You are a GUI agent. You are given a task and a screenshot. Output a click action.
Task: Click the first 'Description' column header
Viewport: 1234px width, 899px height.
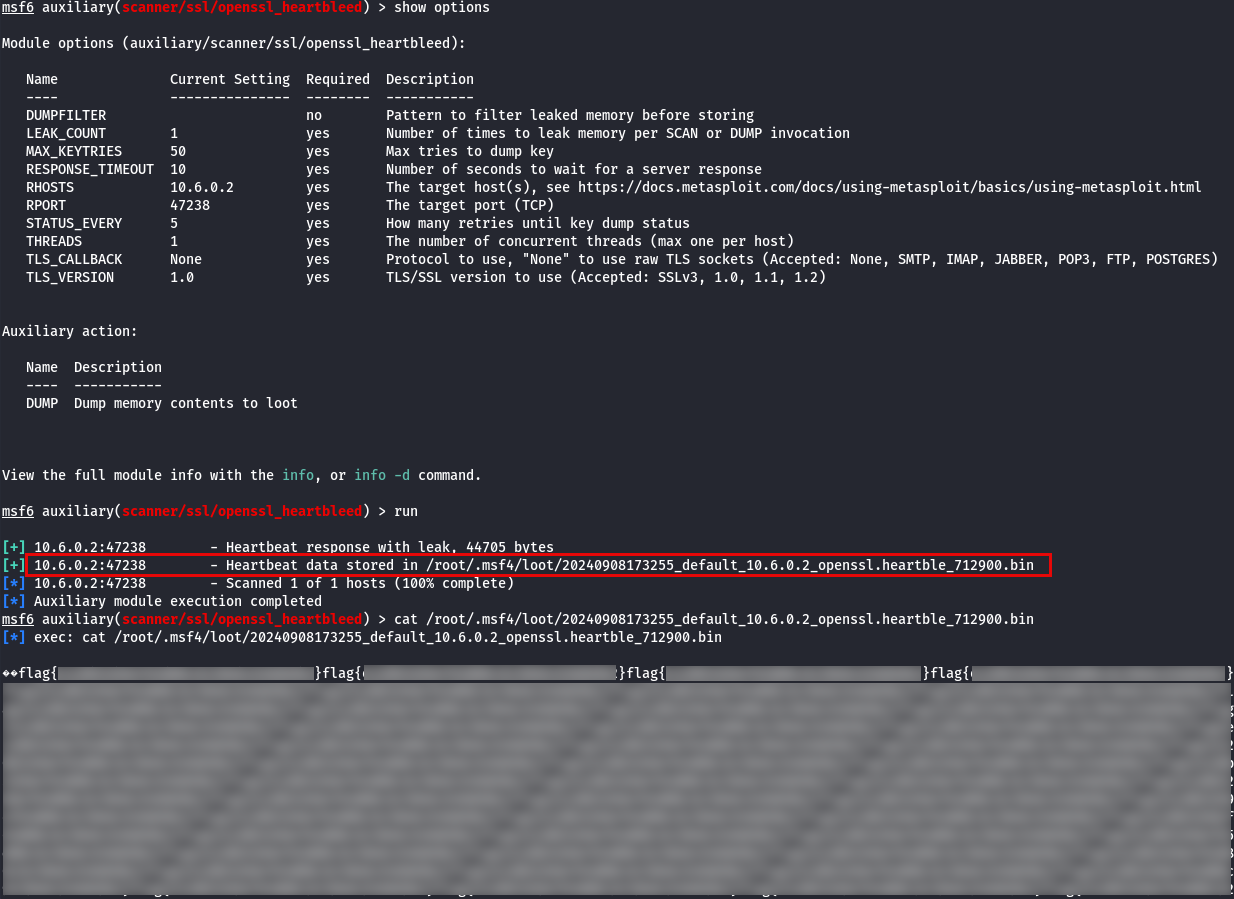coord(430,79)
